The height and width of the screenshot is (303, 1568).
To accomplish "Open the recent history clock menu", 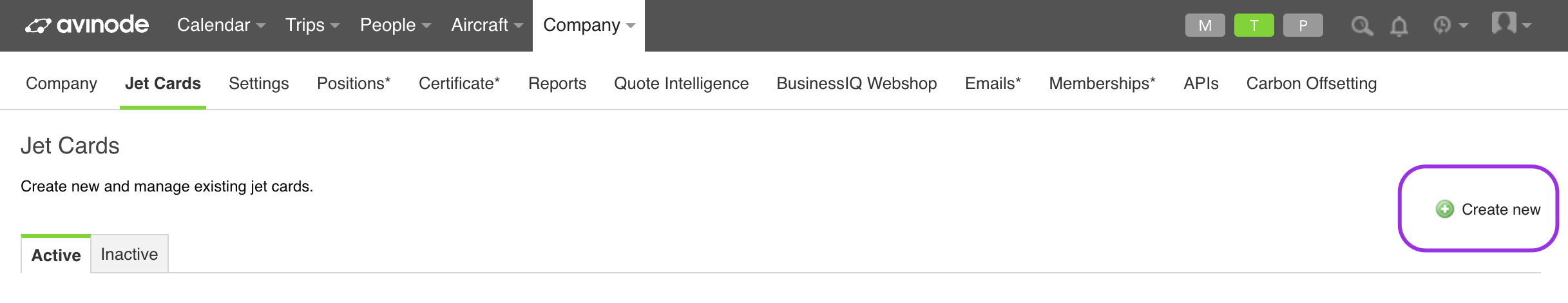I will pos(1450,25).
